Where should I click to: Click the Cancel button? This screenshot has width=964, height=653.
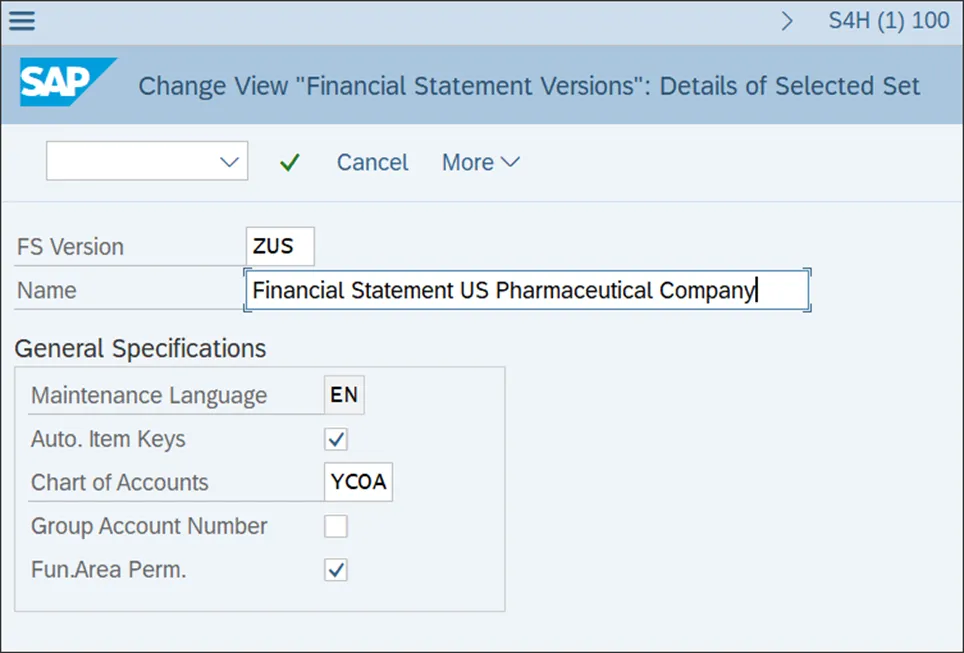pos(372,162)
